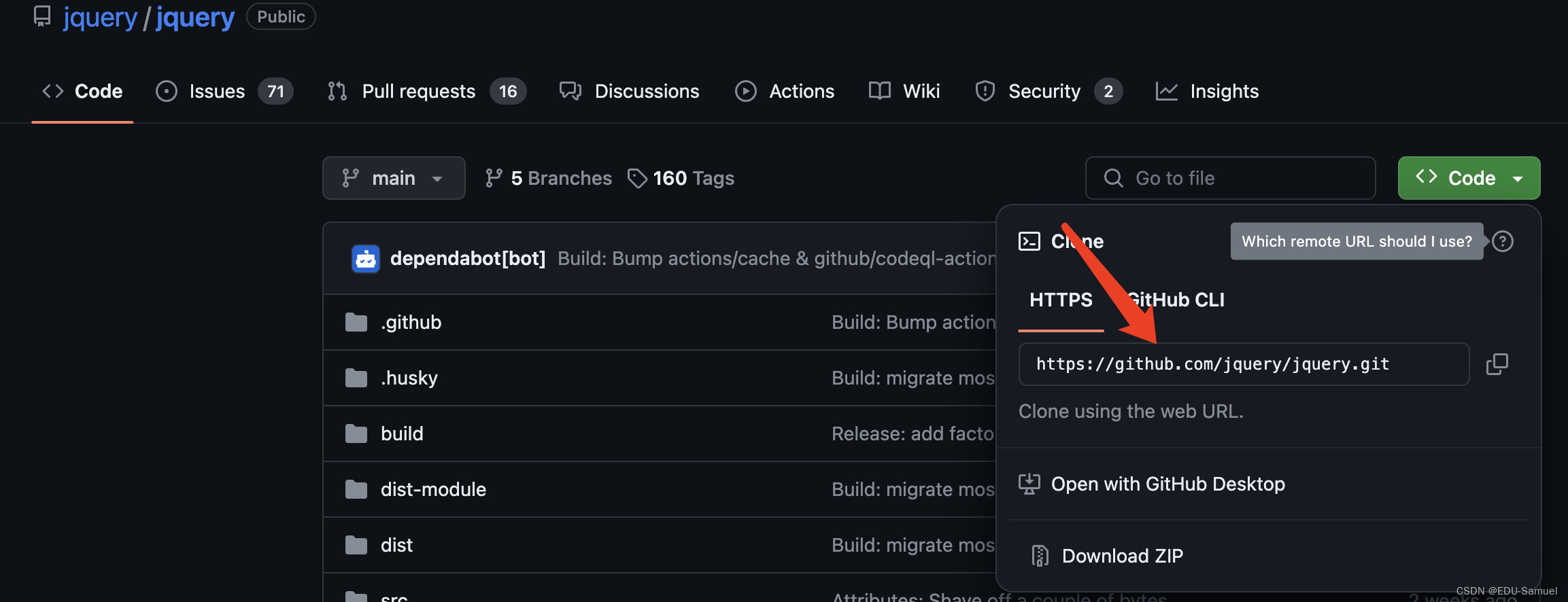Image resolution: width=1568 pixels, height=602 pixels.
Task: Click the Code tab brackets icon
Action: point(53,91)
